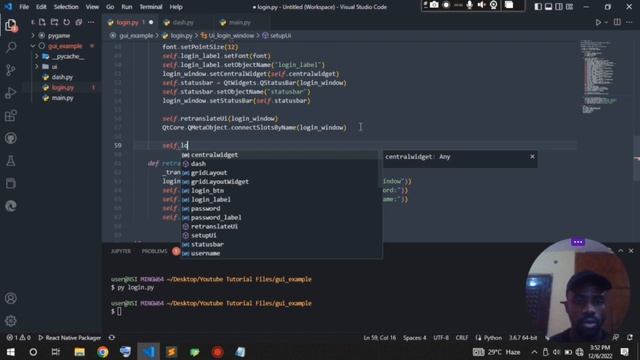Open the File menu
Image resolution: width=640 pixels, height=360 pixels.
point(24,7)
